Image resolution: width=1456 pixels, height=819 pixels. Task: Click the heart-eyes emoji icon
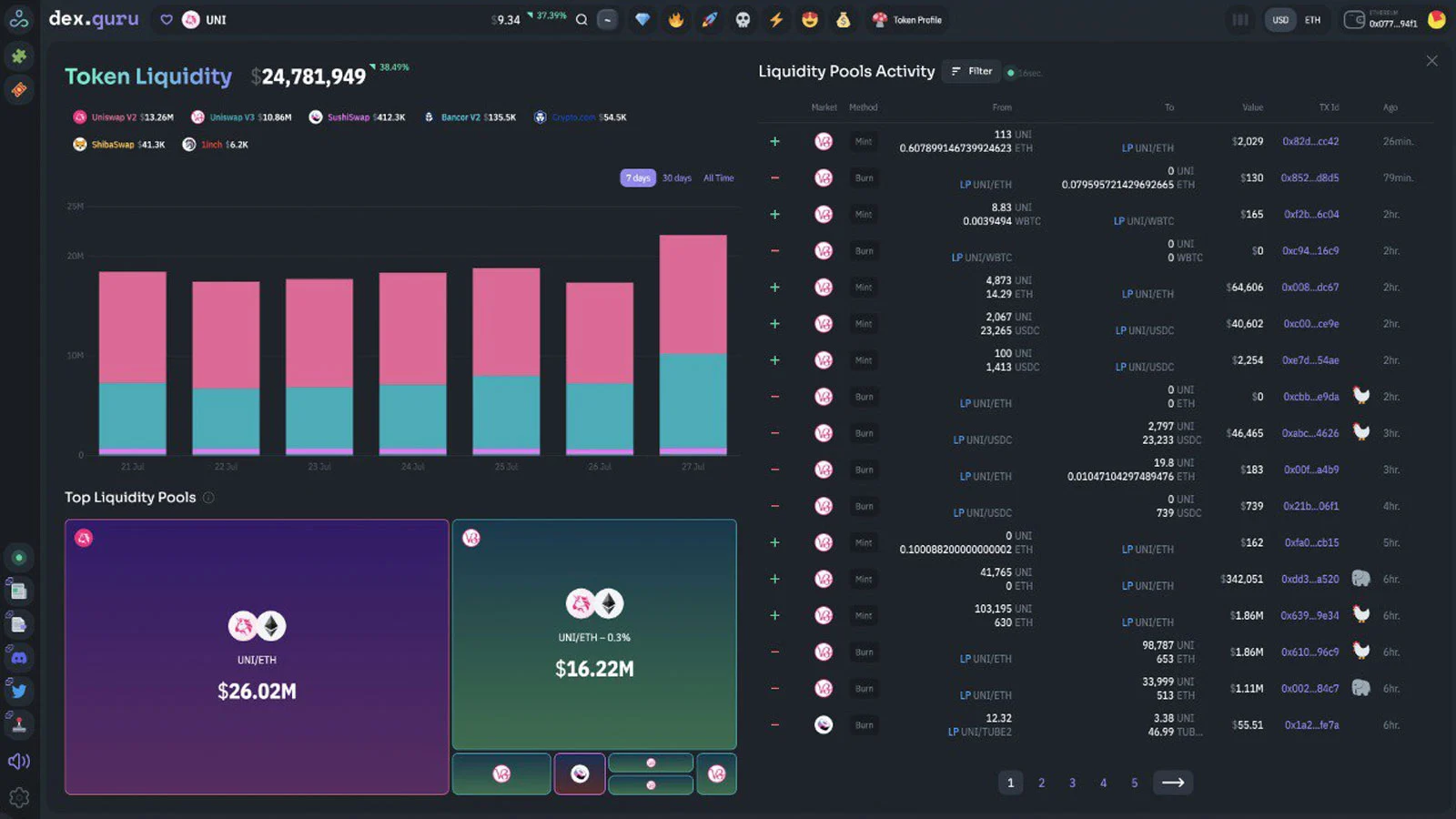pyautogui.click(x=810, y=19)
